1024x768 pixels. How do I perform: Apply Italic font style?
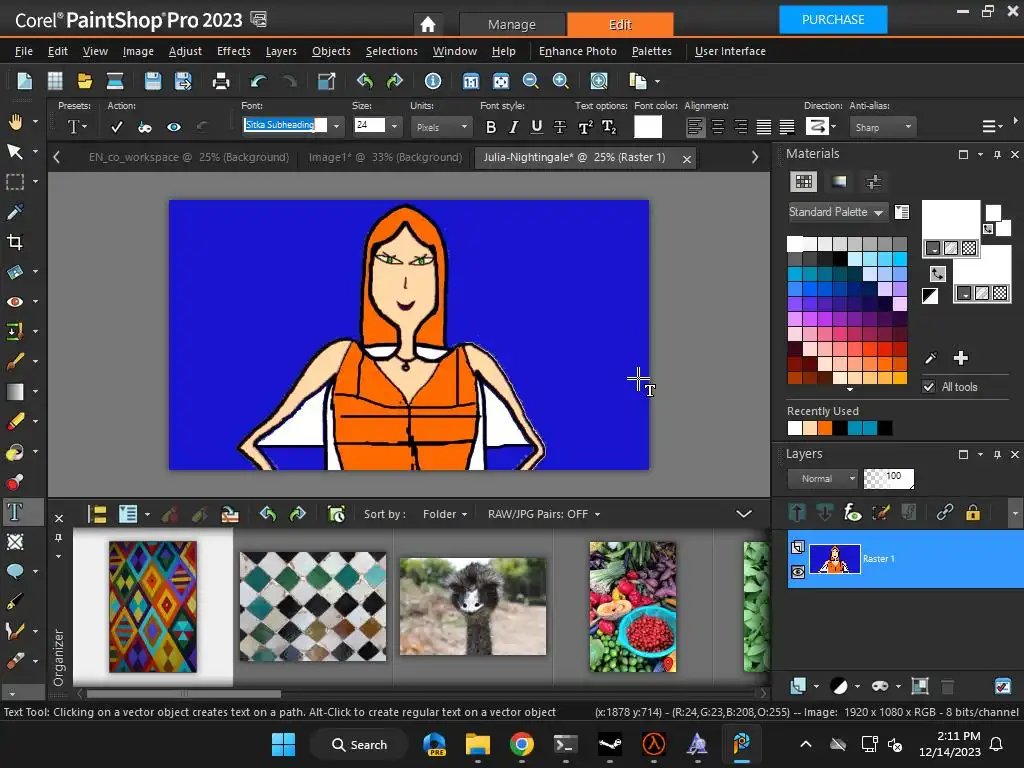tap(513, 127)
